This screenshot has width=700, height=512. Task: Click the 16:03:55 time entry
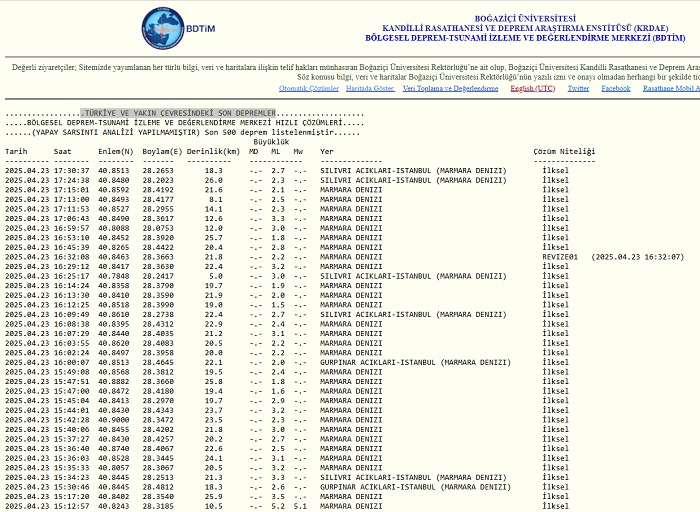[x=71, y=343]
